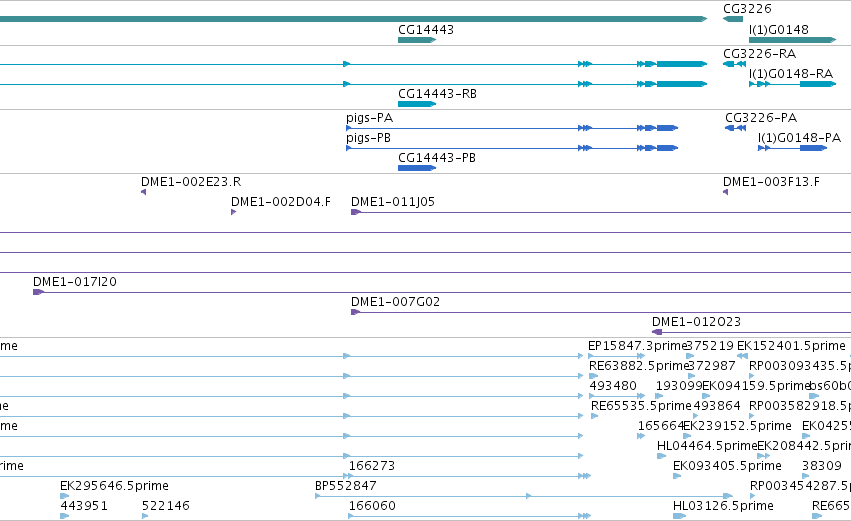Select the DME1-002E23.R clone end label

click(x=191, y=182)
